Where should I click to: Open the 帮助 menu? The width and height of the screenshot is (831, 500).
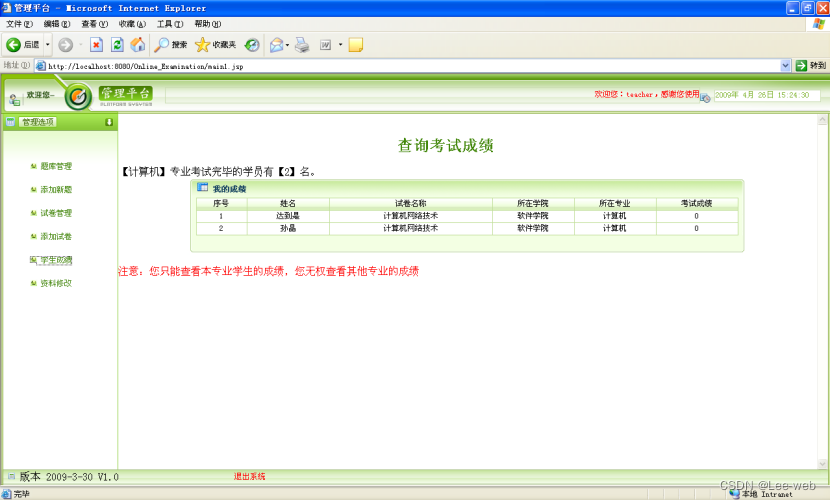pyautogui.click(x=207, y=24)
